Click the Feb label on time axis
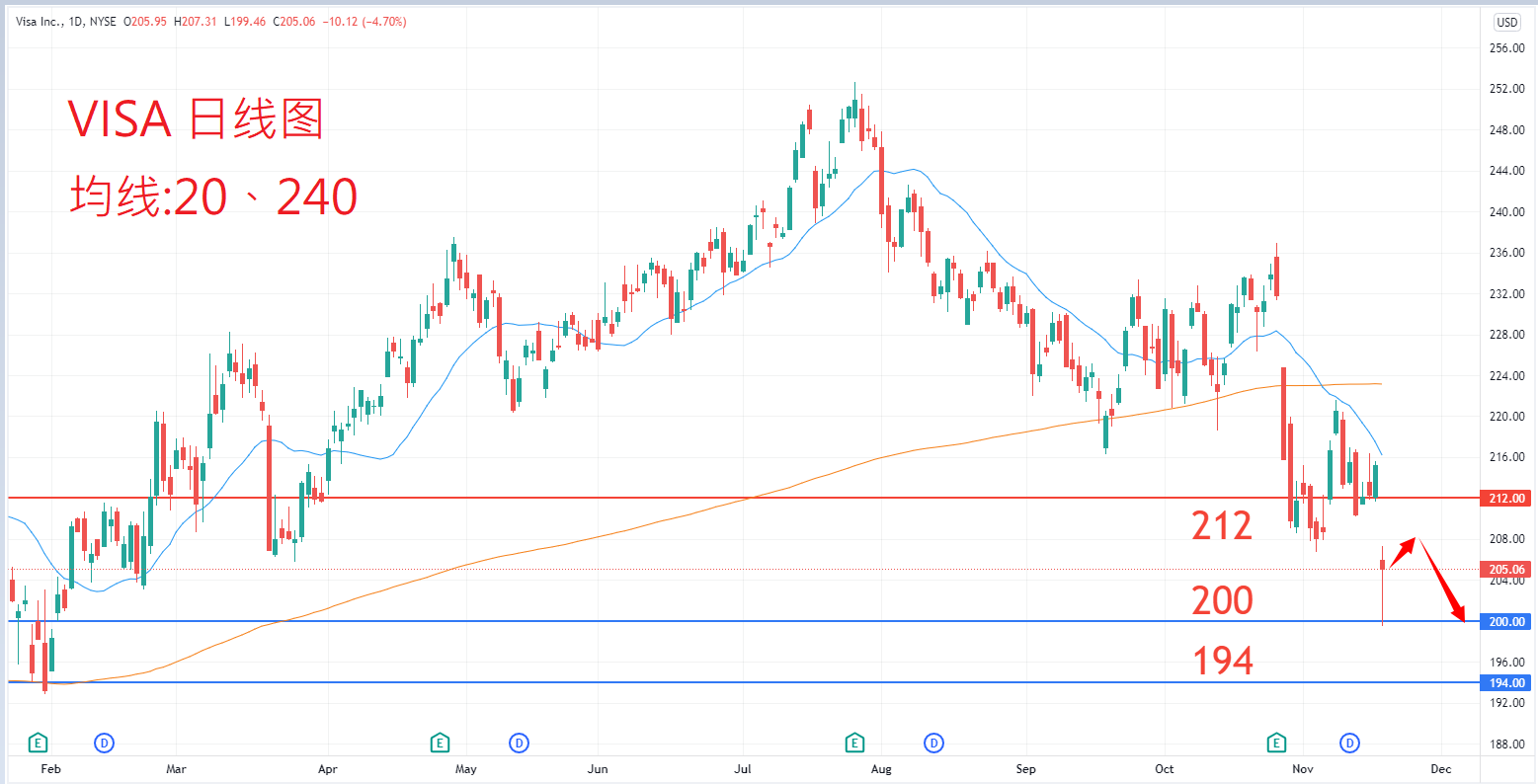The width and height of the screenshot is (1538, 784). click(x=51, y=768)
